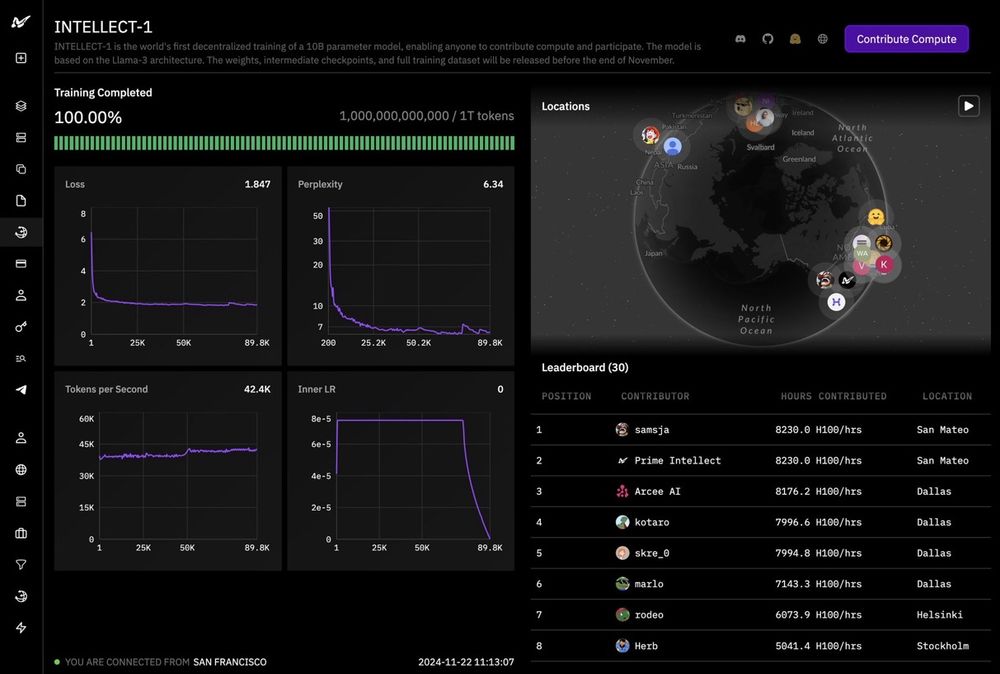Click the plus-square create icon in the sidebar
Screen dimensions: 1000x674
[21, 58]
